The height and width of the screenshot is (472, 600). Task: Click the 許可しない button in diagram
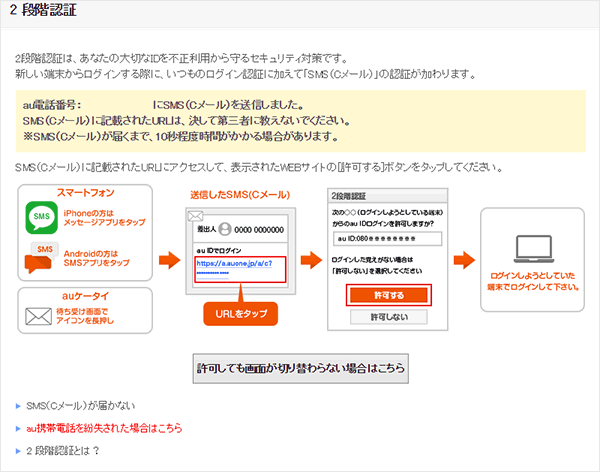click(x=389, y=317)
